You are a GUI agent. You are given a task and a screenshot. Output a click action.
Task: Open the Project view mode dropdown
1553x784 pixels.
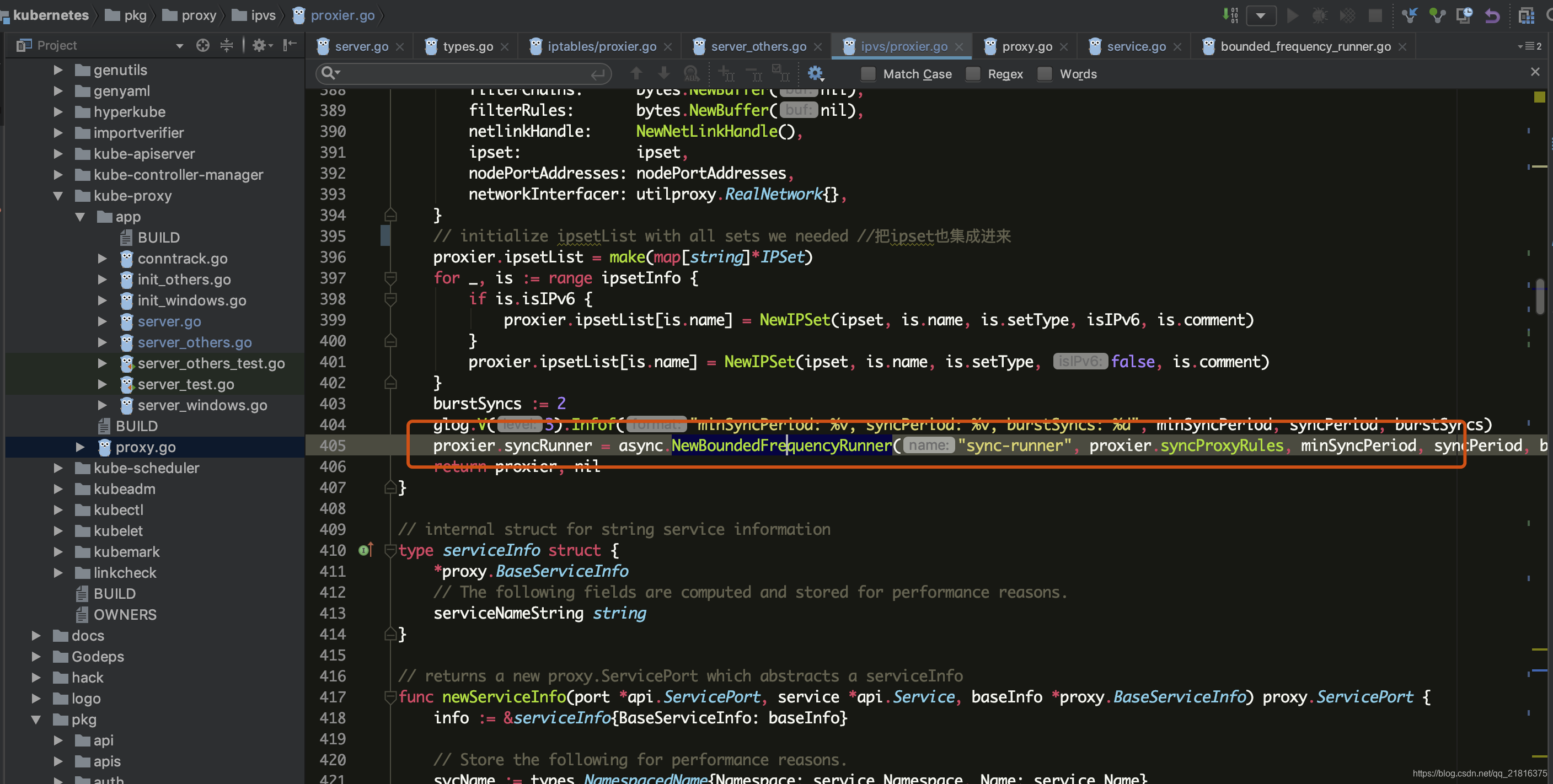pyautogui.click(x=179, y=46)
